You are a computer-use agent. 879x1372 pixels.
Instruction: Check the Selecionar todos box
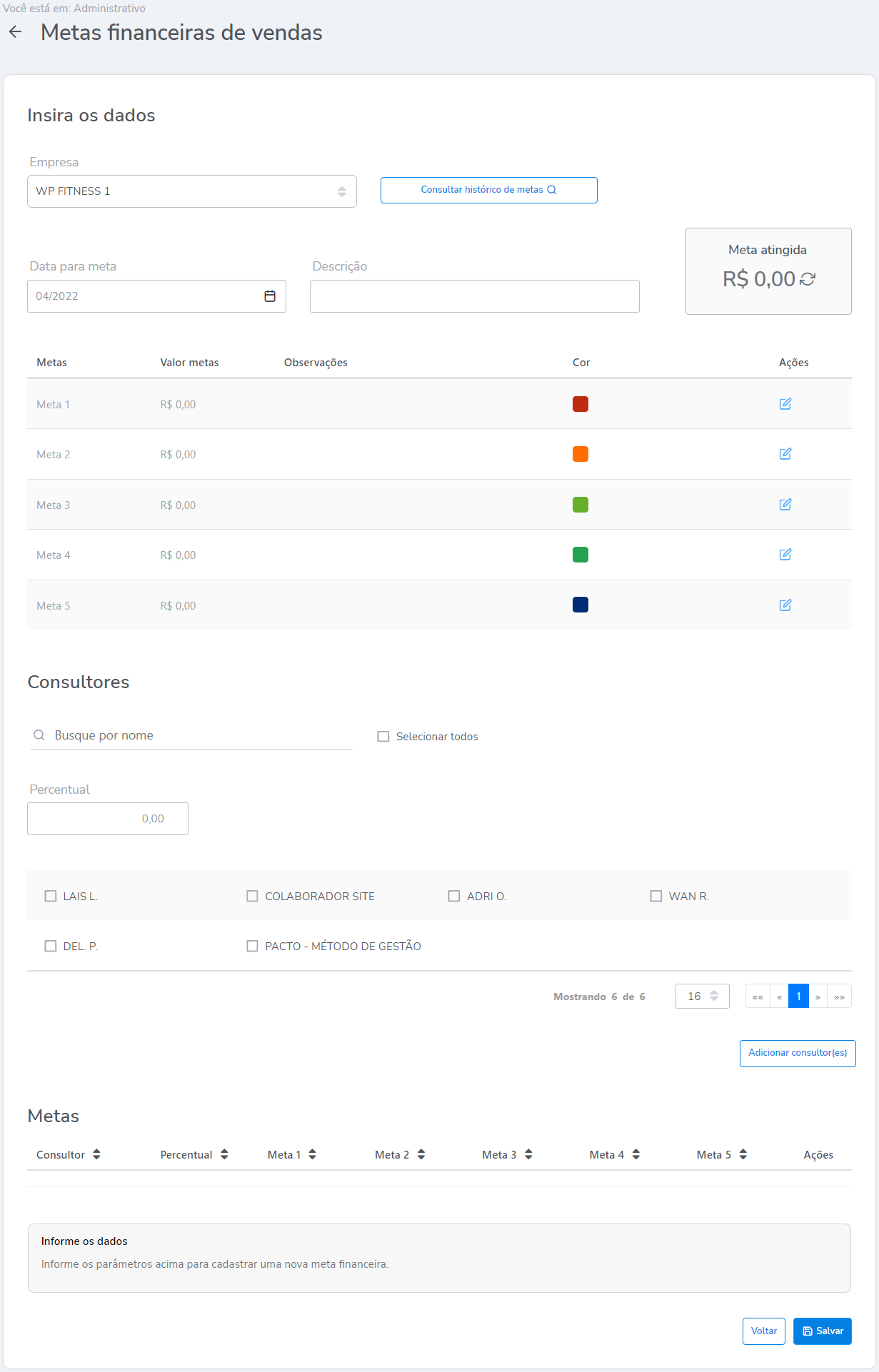[383, 737]
